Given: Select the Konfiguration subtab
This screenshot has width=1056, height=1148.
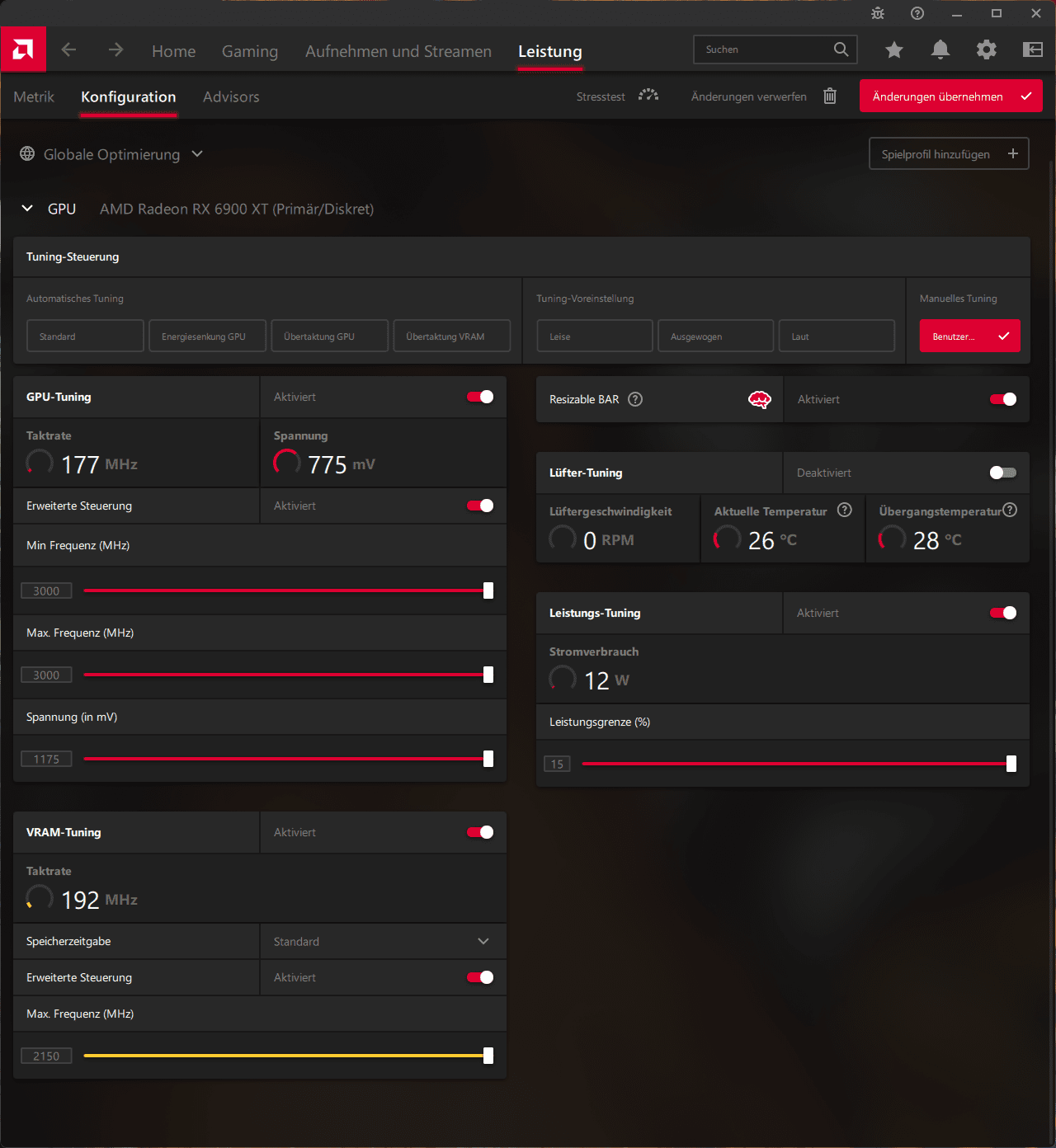Looking at the screenshot, I should coord(129,96).
